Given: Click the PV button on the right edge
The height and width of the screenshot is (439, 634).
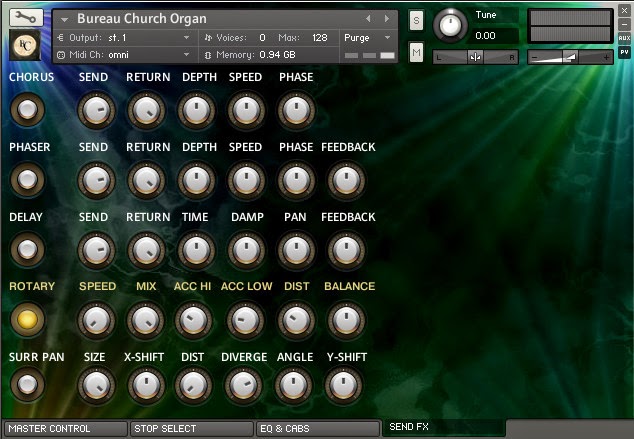Looking at the screenshot, I should (625, 51).
